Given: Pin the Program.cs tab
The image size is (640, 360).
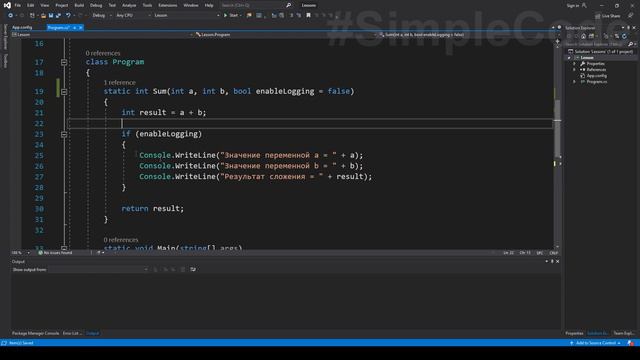Looking at the screenshot, I should 75,27.
